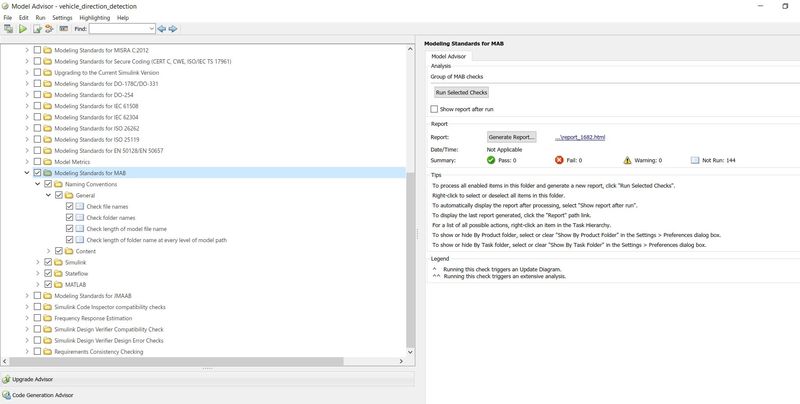
Task: Click Check length of model file name icon
Action: point(80,229)
